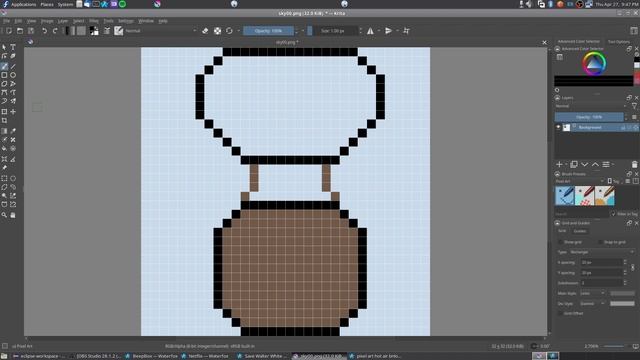Select the Line tool
This screenshot has width=640, height=360.
coord(13,67)
